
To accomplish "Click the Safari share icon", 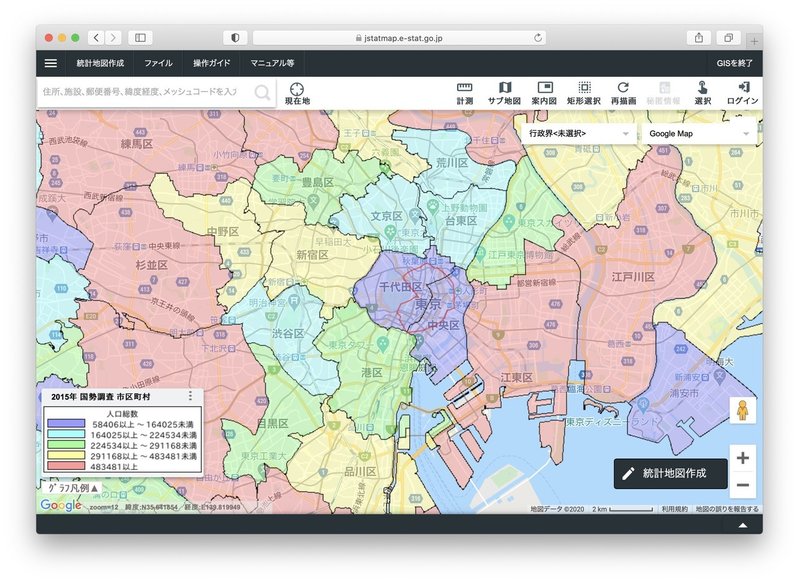I will (x=699, y=38).
